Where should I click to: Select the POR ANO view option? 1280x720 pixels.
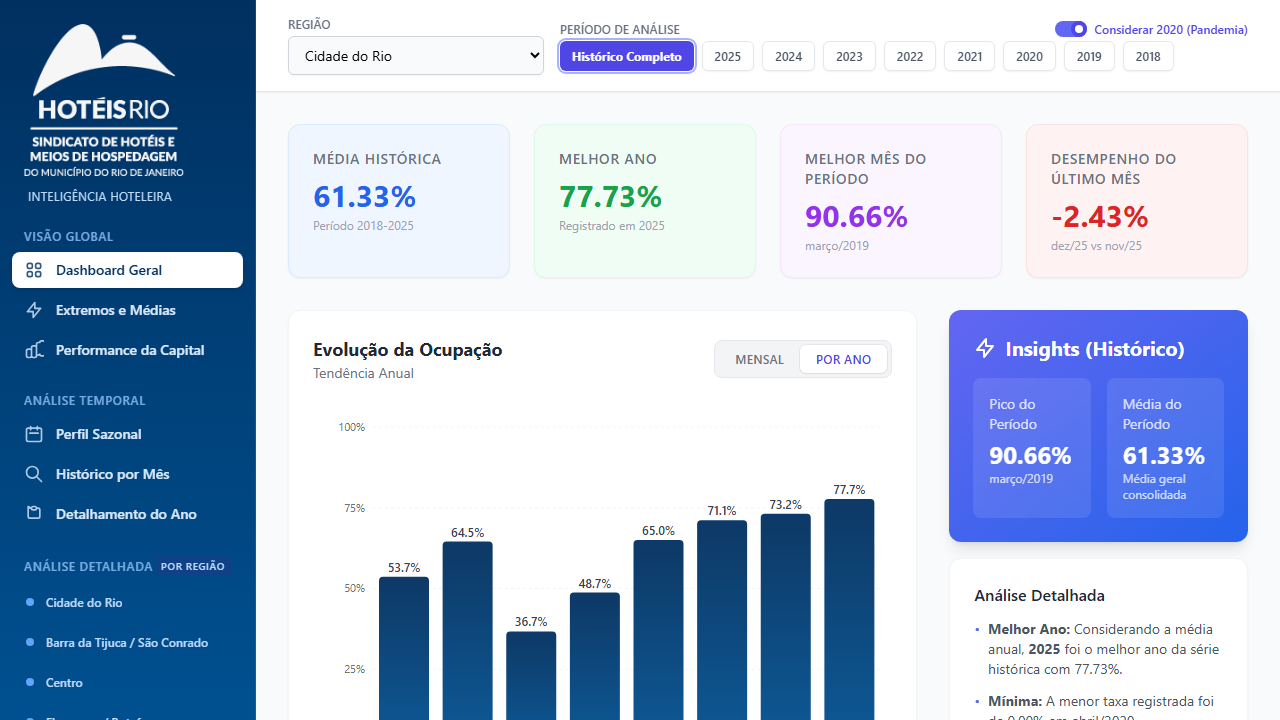pos(843,359)
